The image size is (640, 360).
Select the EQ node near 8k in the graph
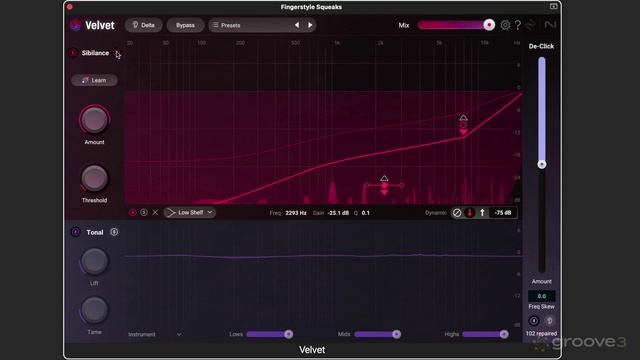point(463,125)
